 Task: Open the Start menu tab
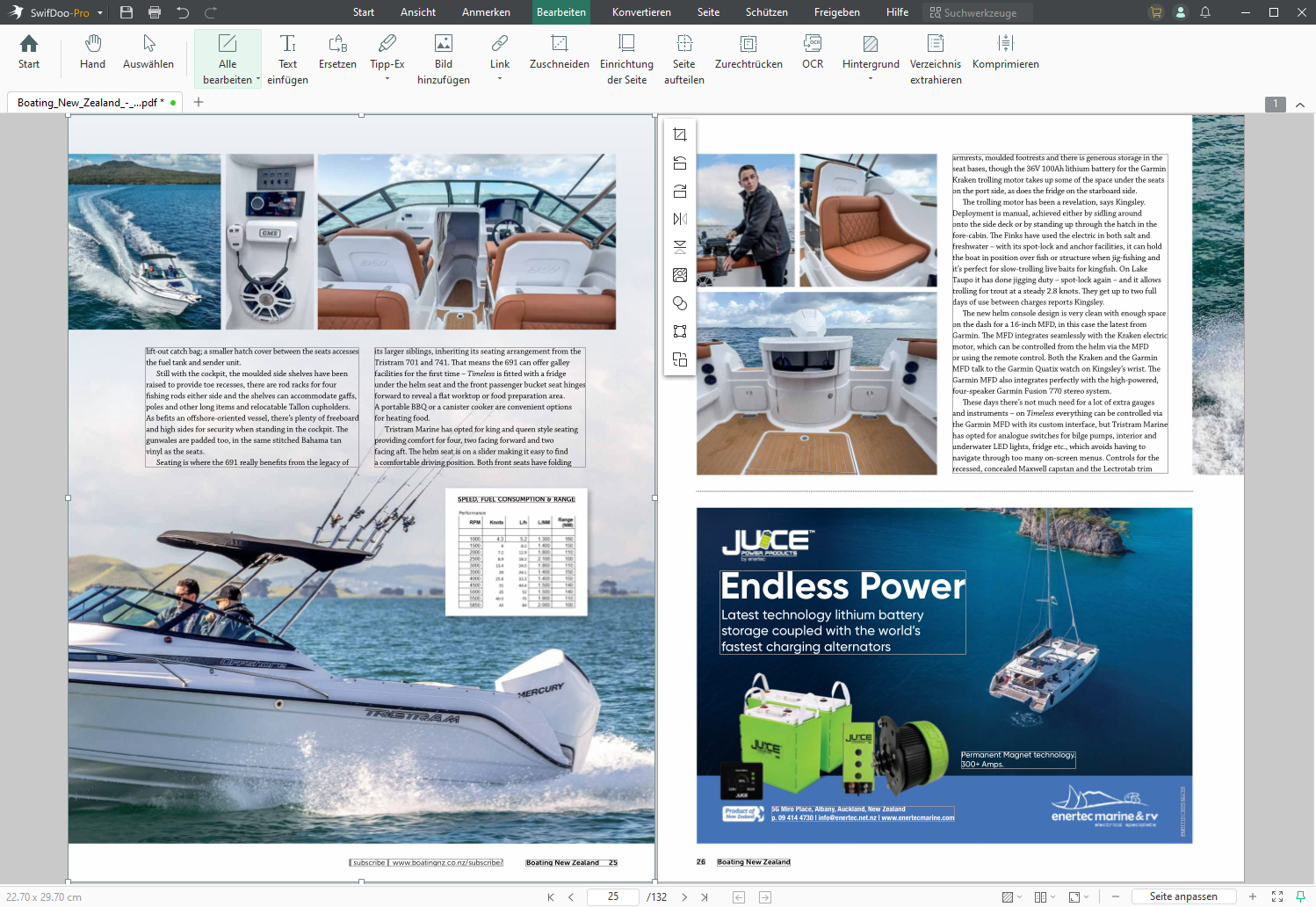(364, 12)
